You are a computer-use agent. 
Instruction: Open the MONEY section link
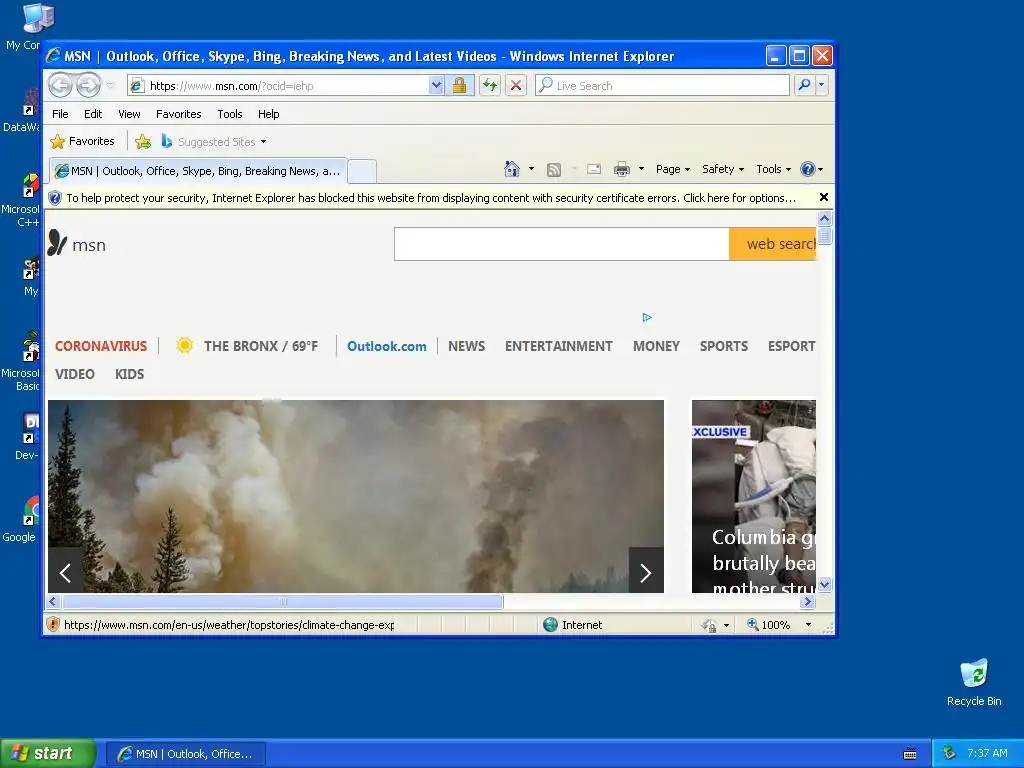656,346
